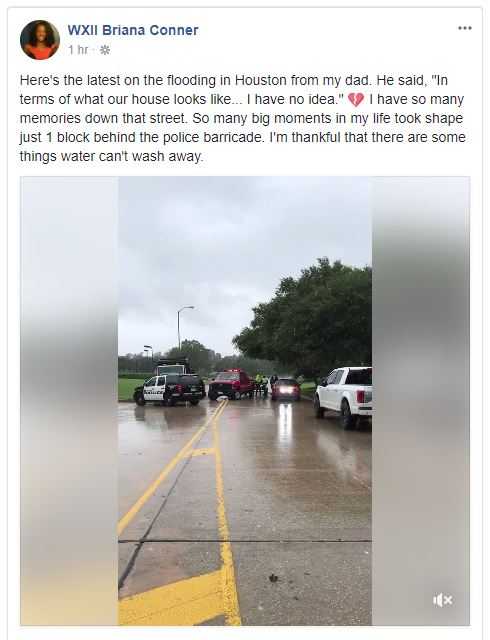Image resolution: width=490 pixels, height=640 pixels.
Task: Click the WXII Briana Conner name link
Action: pos(133,30)
